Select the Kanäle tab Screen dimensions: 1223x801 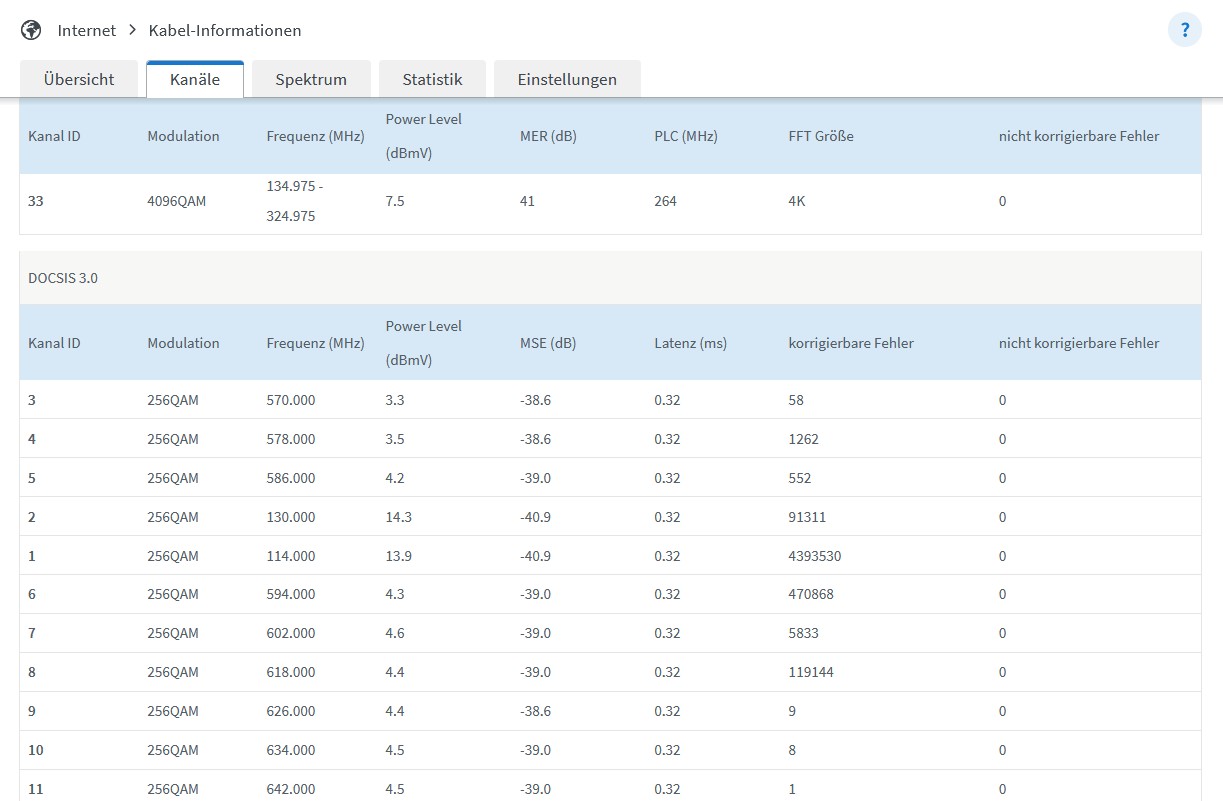point(195,79)
